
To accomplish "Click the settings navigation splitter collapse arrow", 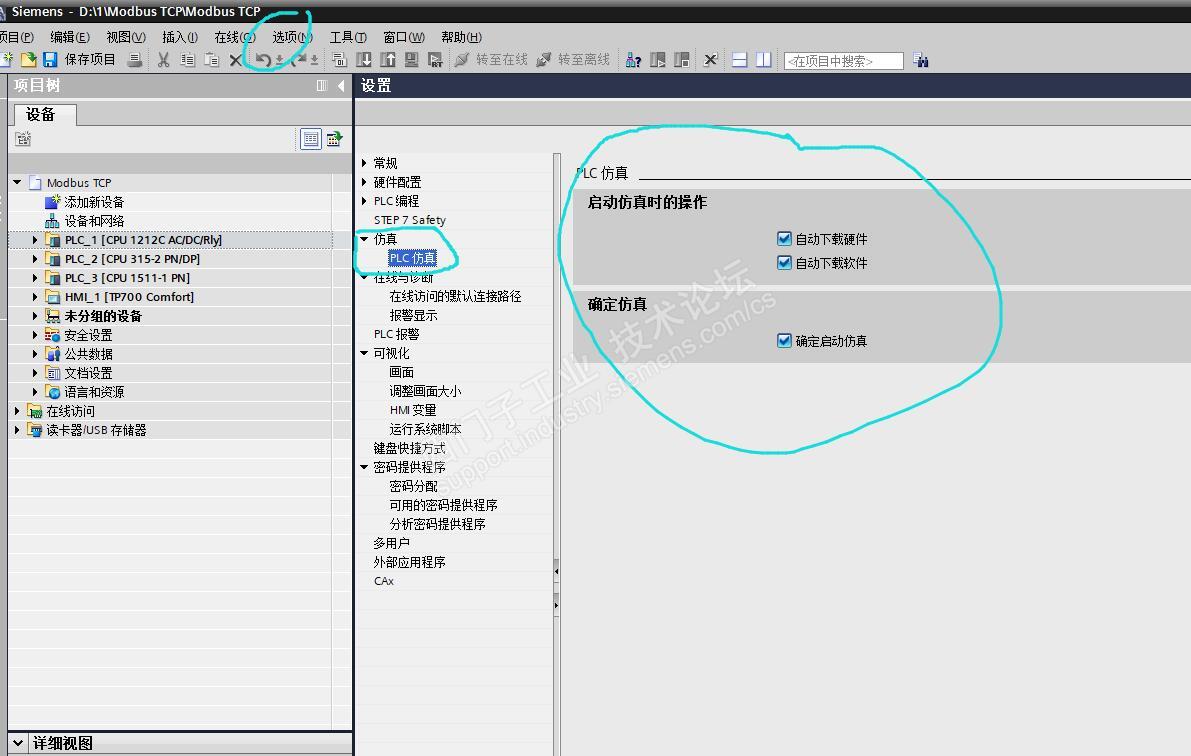I will click(557, 569).
